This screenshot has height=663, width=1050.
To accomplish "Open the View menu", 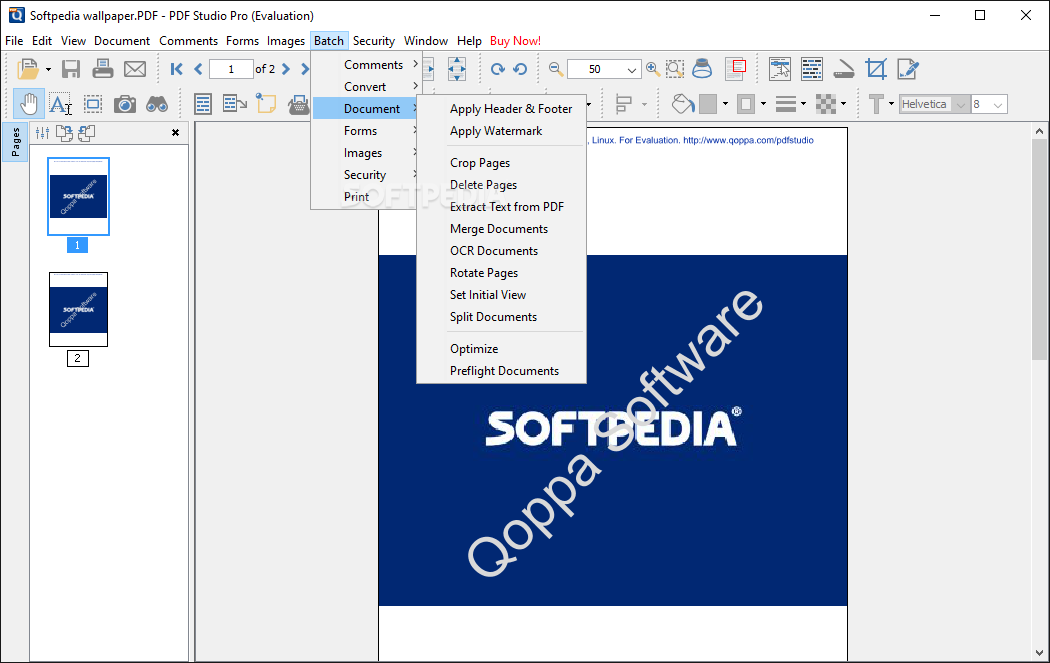I will coord(73,41).
